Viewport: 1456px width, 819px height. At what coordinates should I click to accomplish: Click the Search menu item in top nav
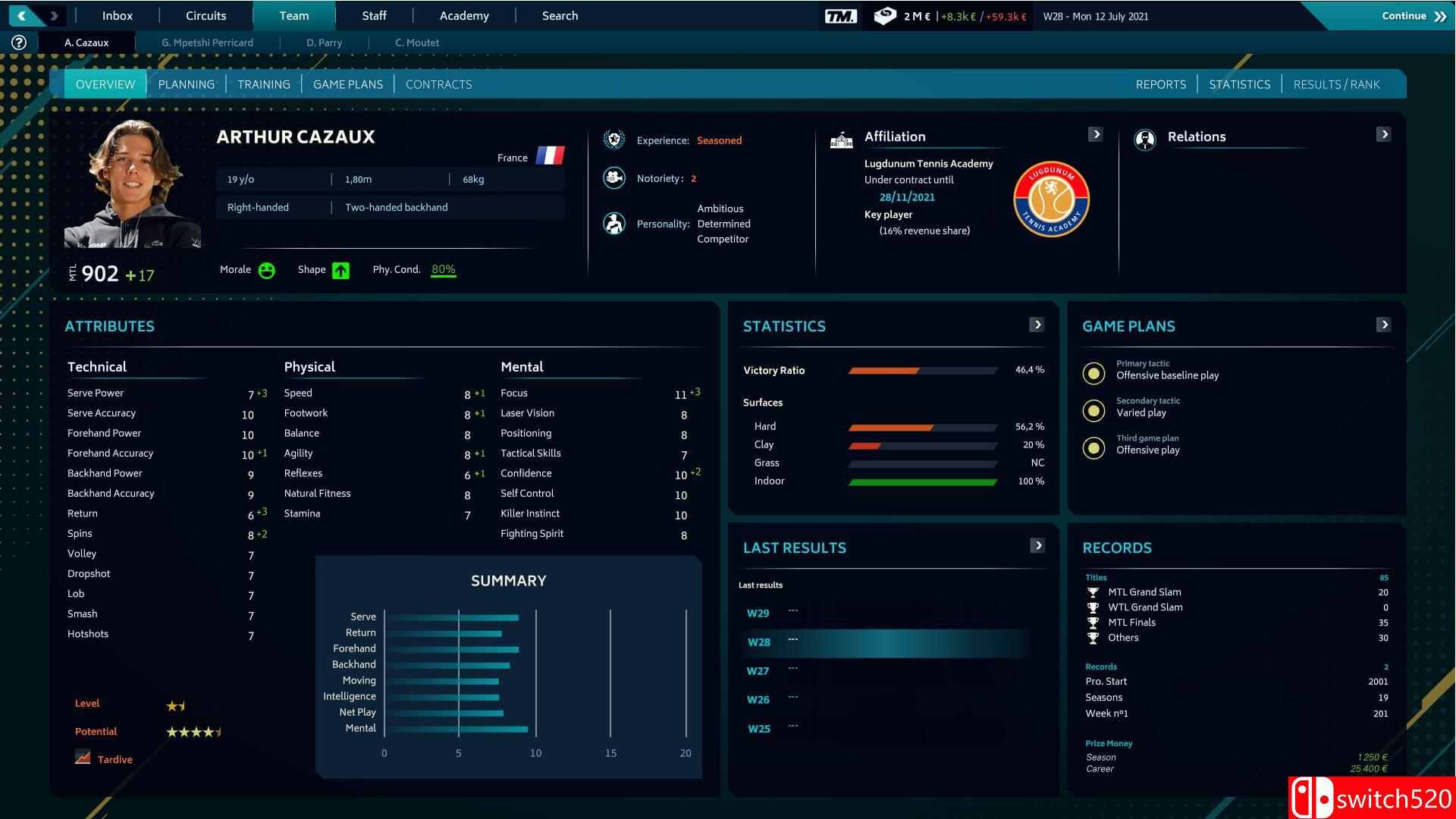pyautogui.click(x=559, y=15)
